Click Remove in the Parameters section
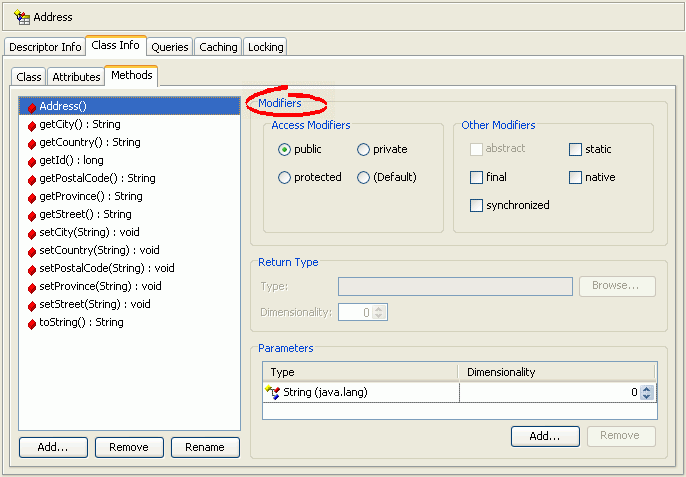 (621, 436)
